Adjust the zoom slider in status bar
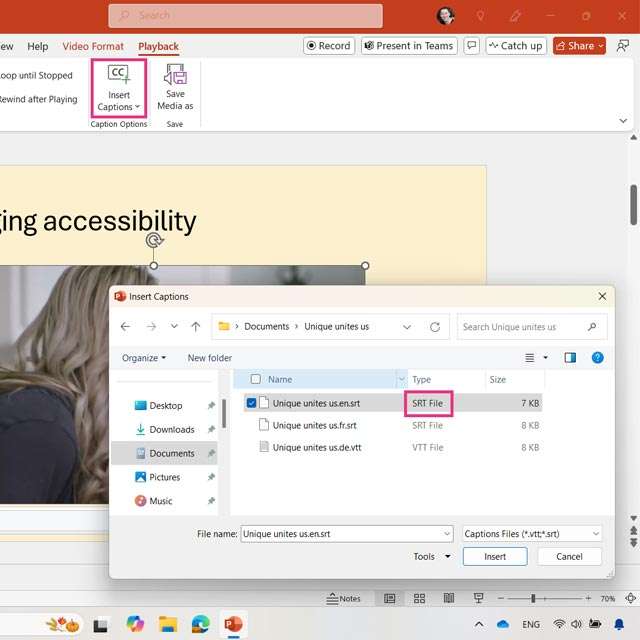 click(533, 598)
